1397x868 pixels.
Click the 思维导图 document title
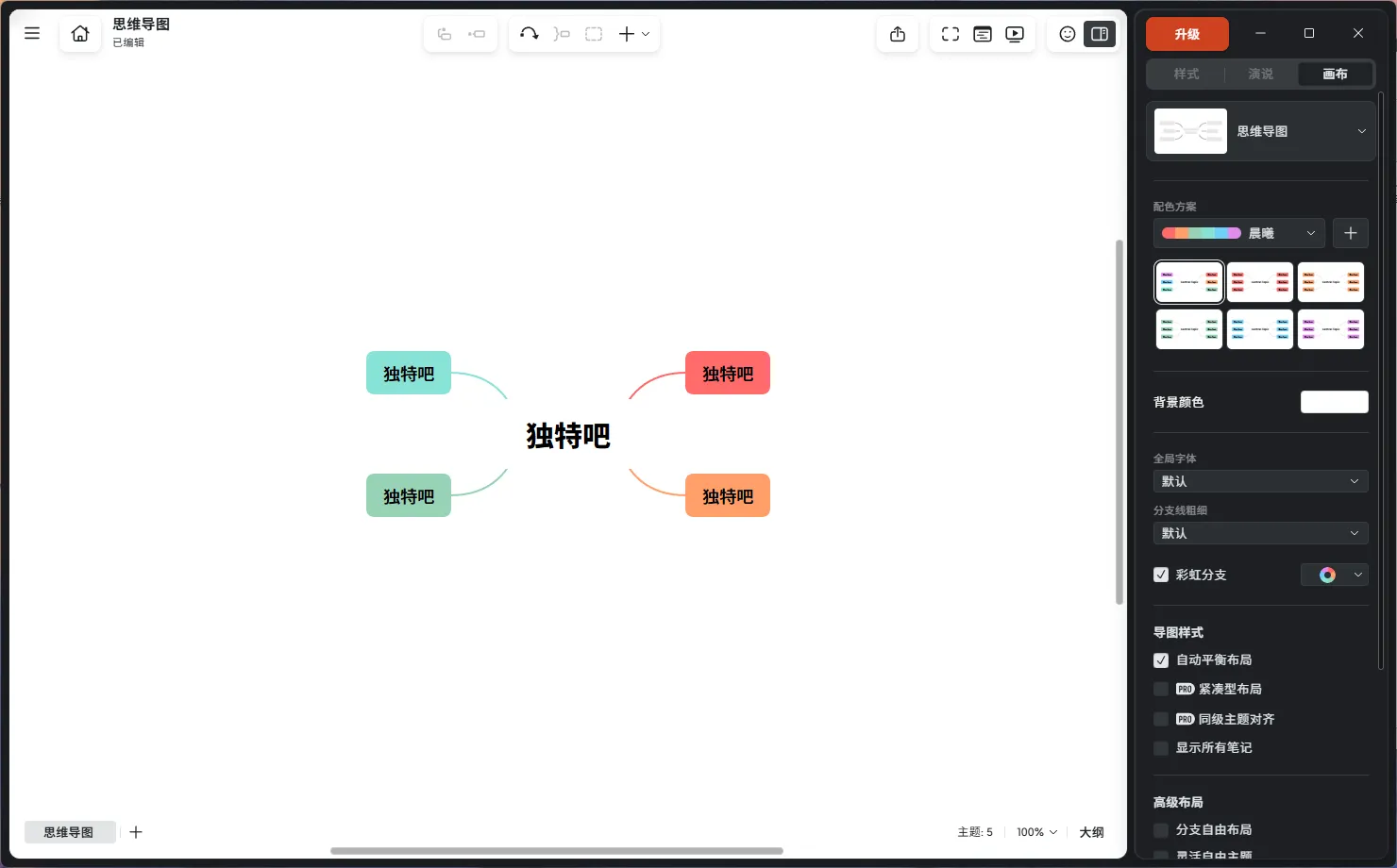tap(142, 25)
